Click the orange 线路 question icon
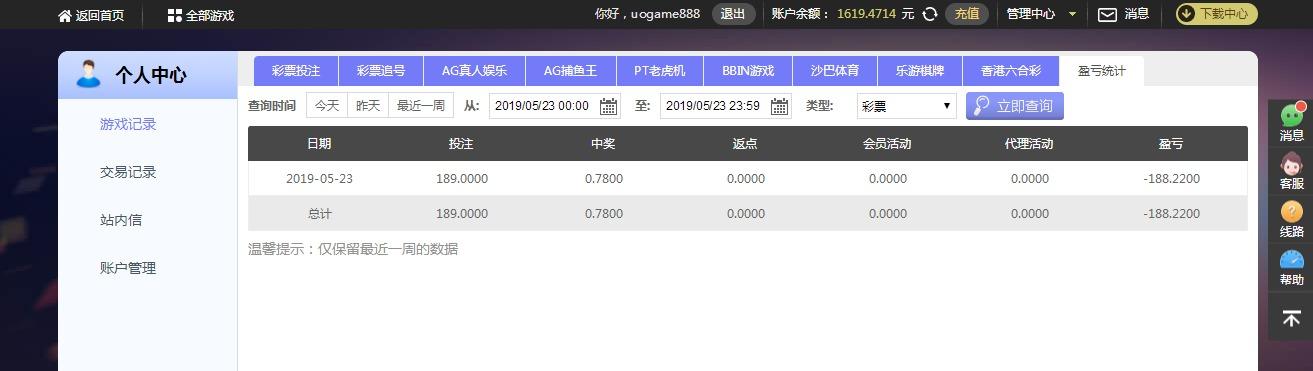1313x371 pixels. point(1292,211)
